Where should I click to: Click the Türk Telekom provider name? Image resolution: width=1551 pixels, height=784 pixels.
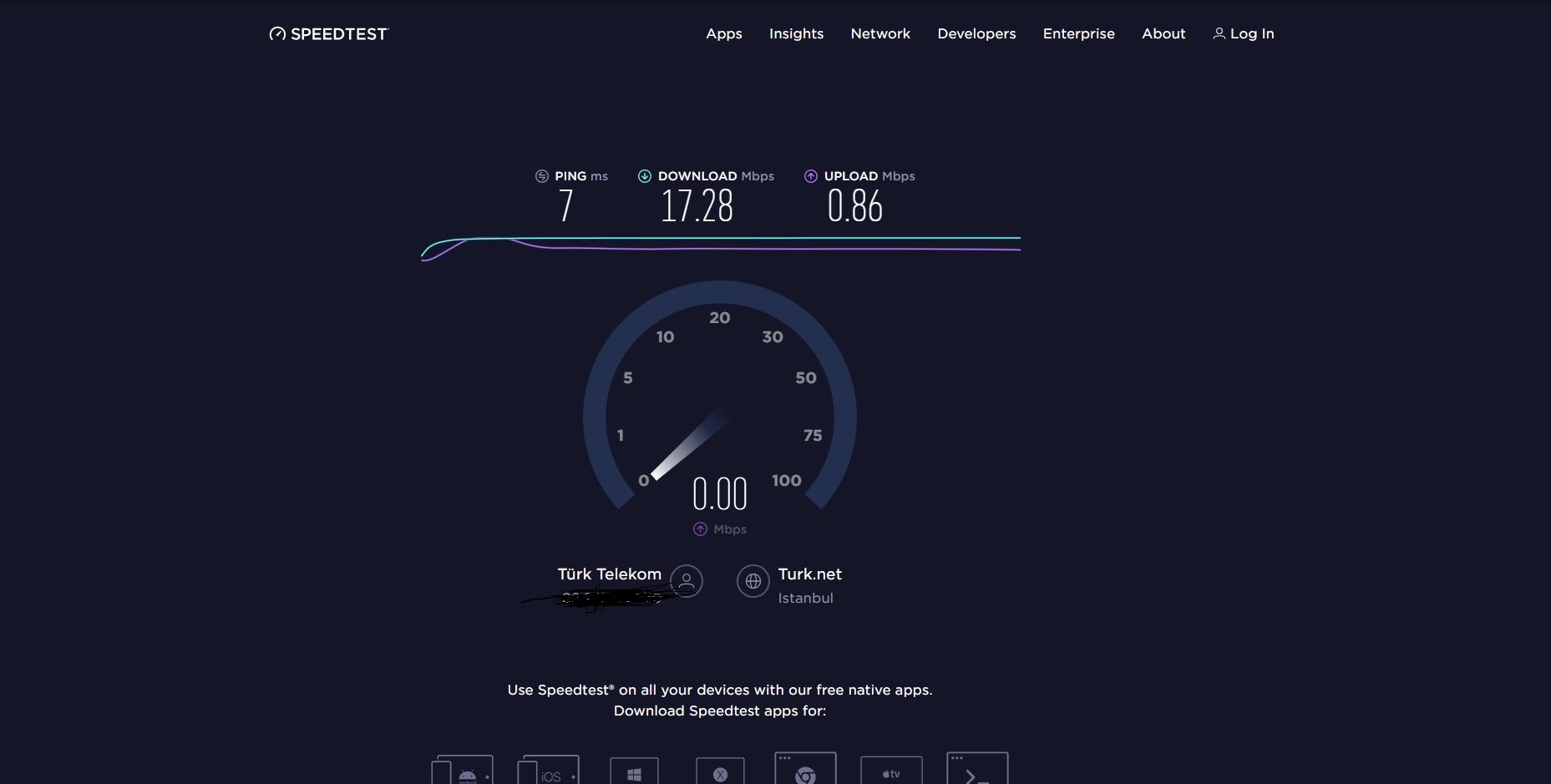point(610,574)
